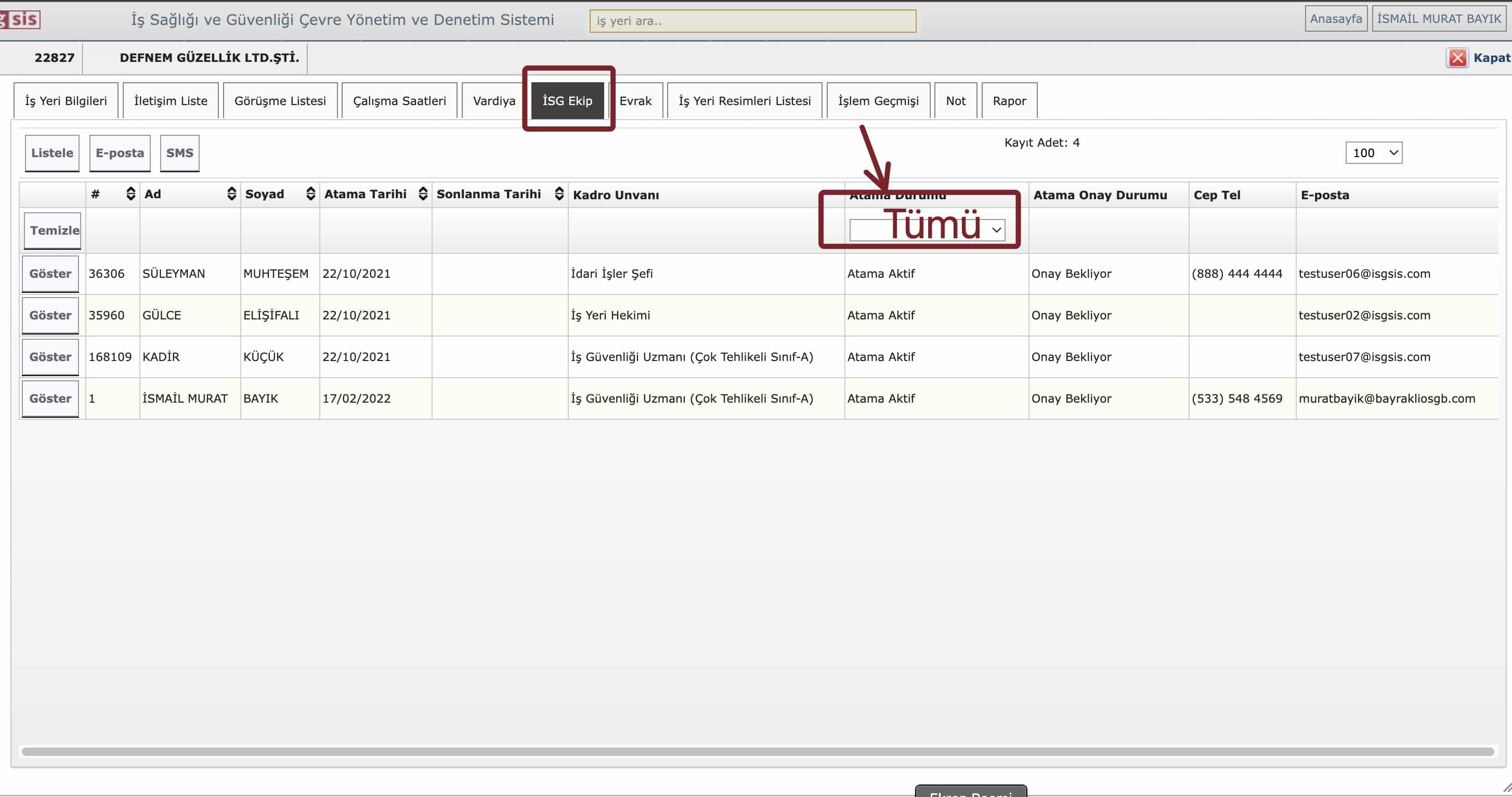Sort by the Atama Tarihi column arrows

(x=423, y=194)
